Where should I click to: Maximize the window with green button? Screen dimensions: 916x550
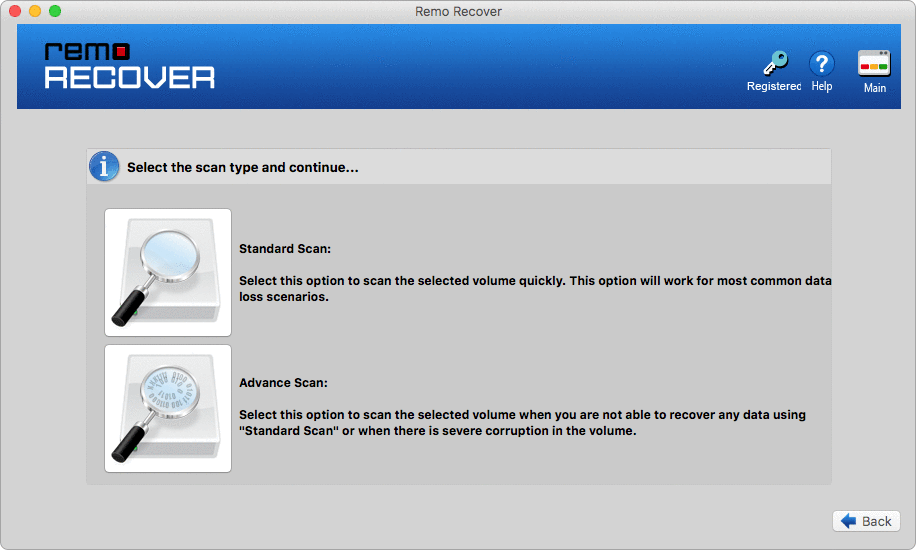[55, 11]
